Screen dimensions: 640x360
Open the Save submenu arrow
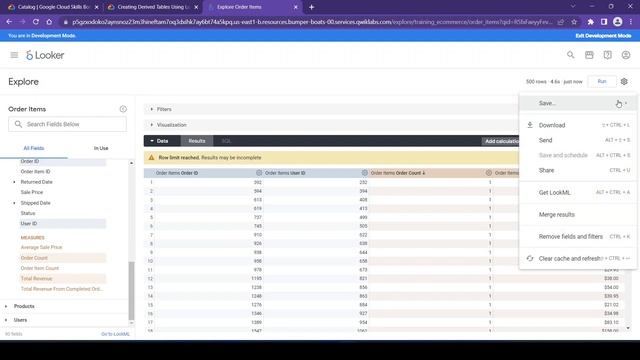(626, 103)
